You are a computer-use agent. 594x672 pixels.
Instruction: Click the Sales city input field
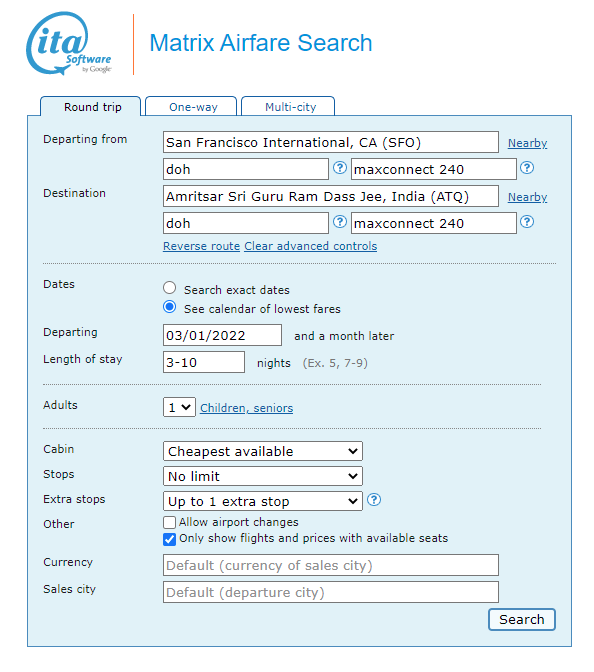tap(331, 592)
